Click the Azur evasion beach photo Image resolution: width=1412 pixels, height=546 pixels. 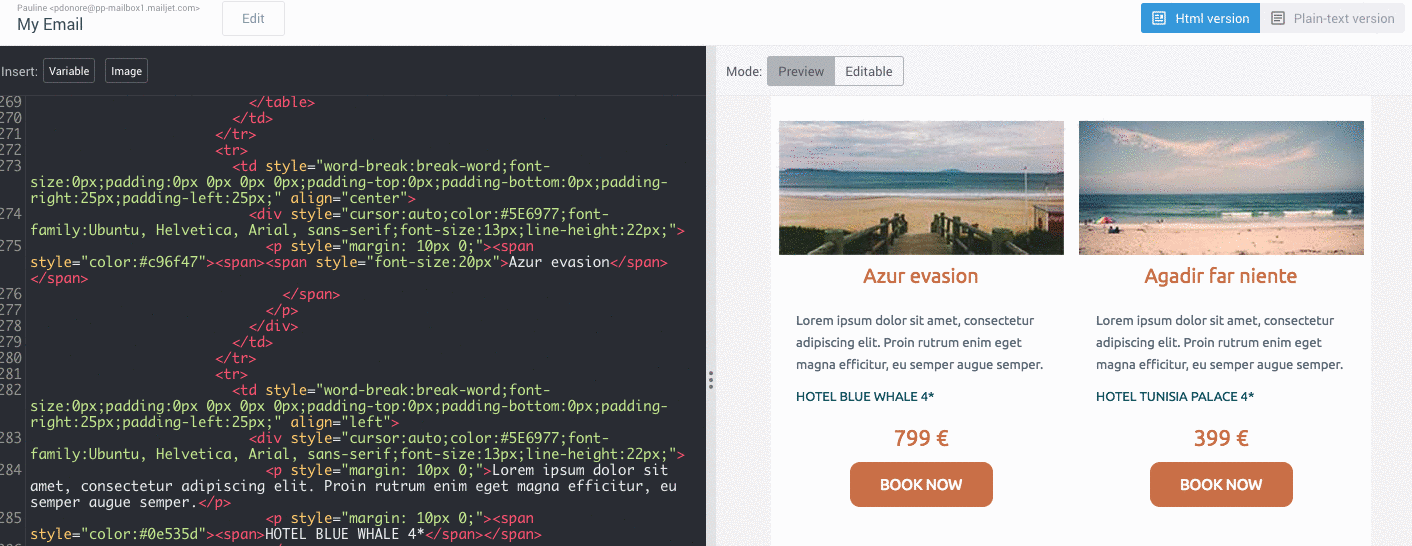[921, 188]
